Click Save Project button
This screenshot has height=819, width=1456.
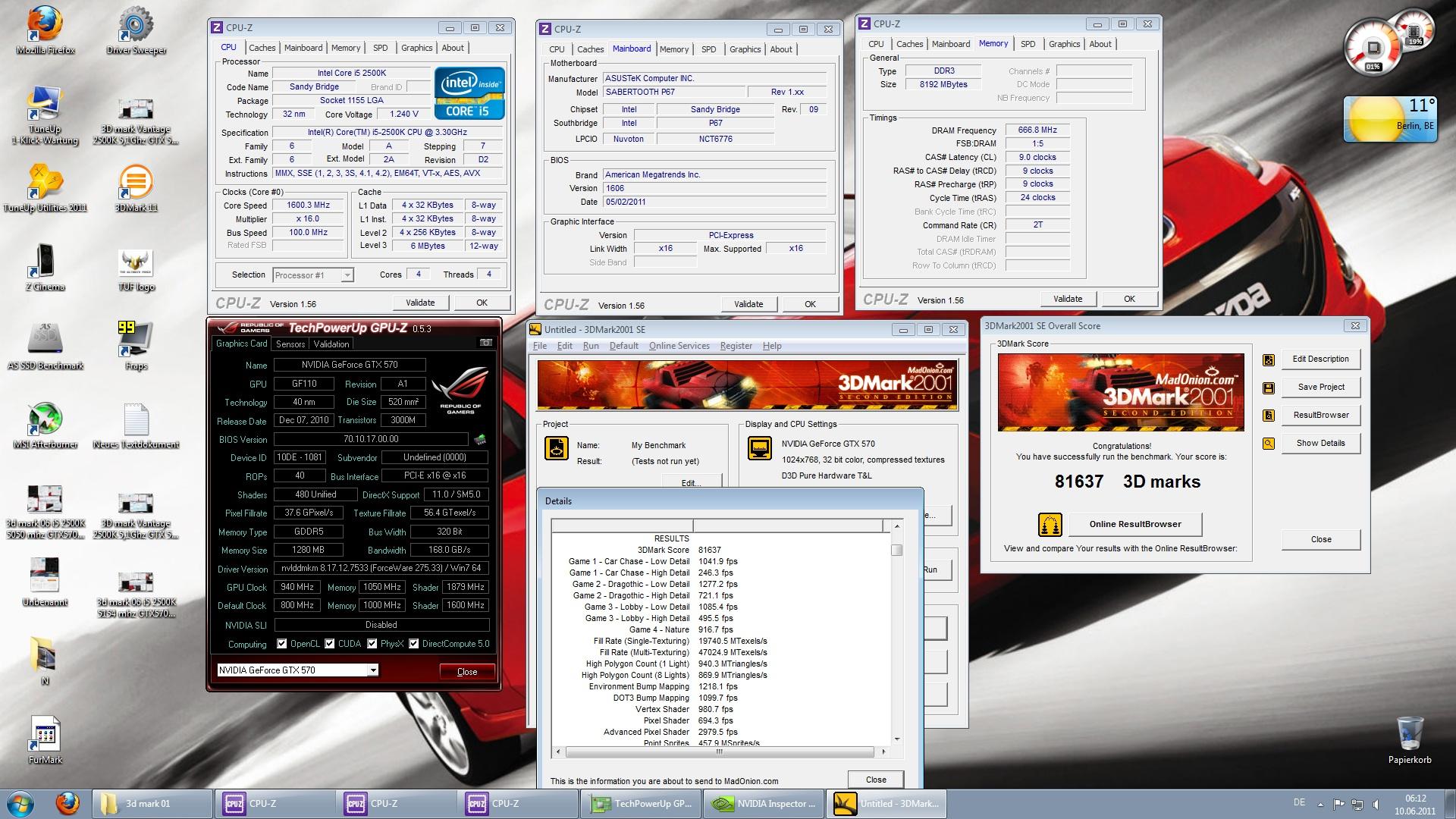[1321, 387]
